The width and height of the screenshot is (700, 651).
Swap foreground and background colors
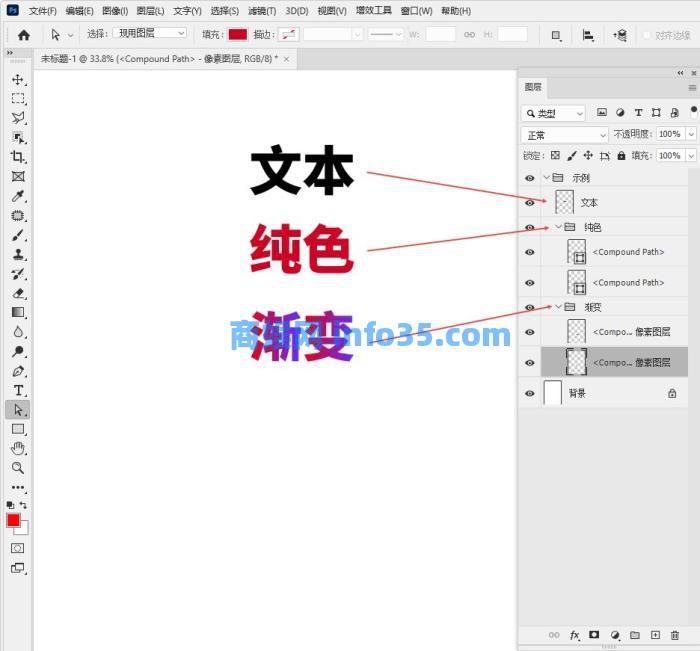[x=23, y=505]
